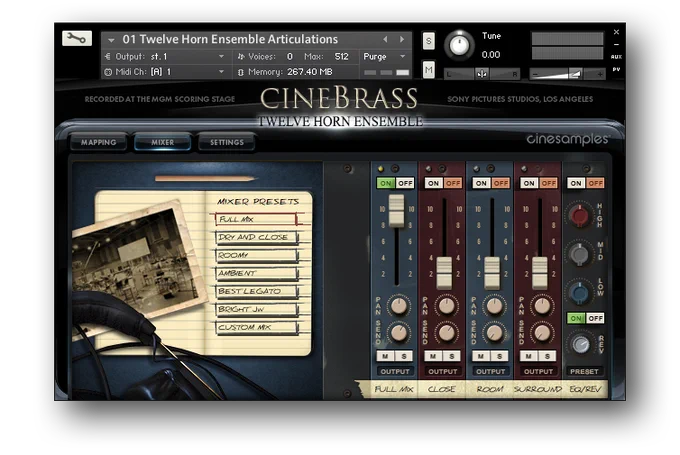Select the Custom Mix preset

[x=256, y=327]
